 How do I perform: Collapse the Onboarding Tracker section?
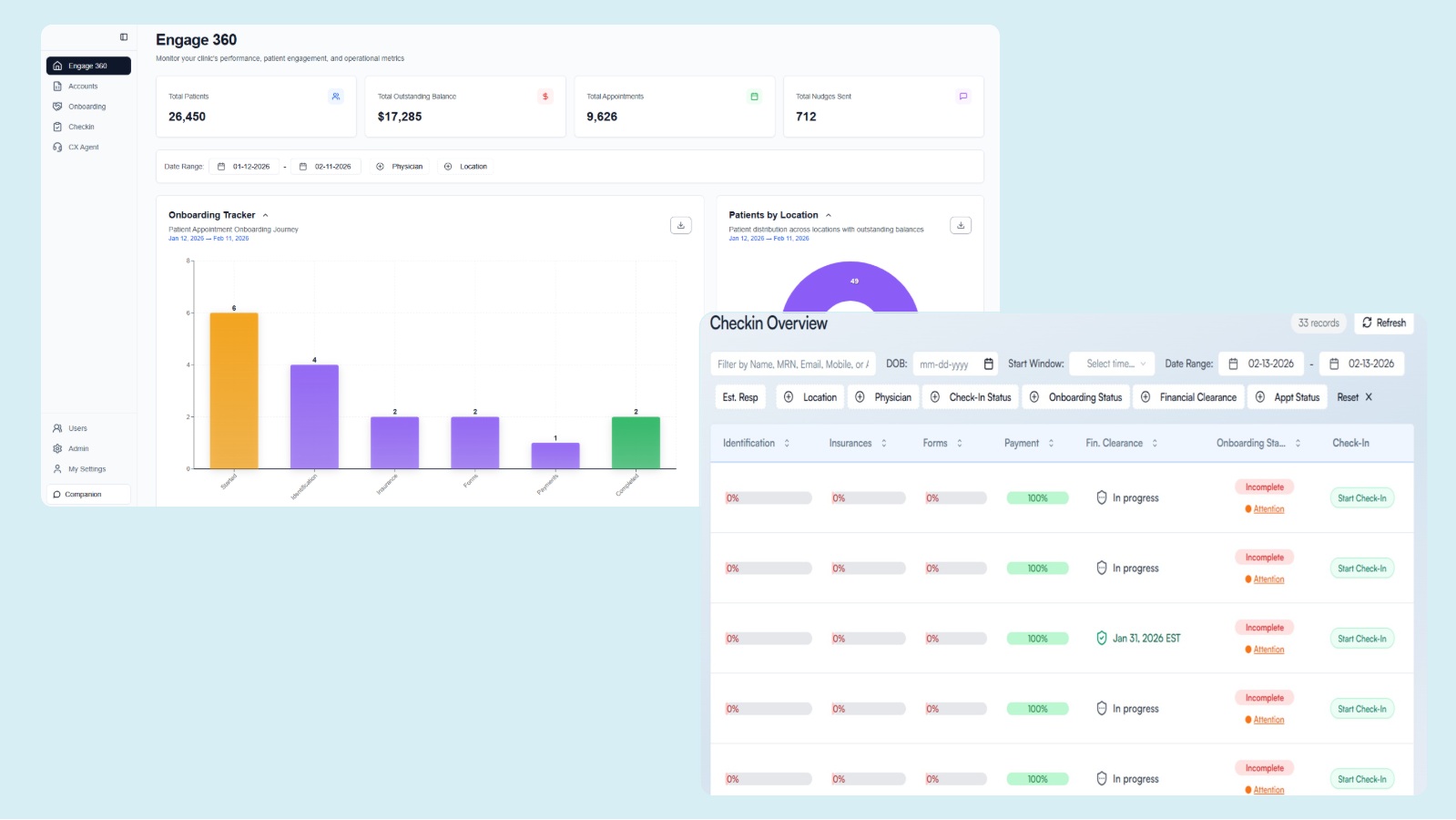tap(266, 216)
